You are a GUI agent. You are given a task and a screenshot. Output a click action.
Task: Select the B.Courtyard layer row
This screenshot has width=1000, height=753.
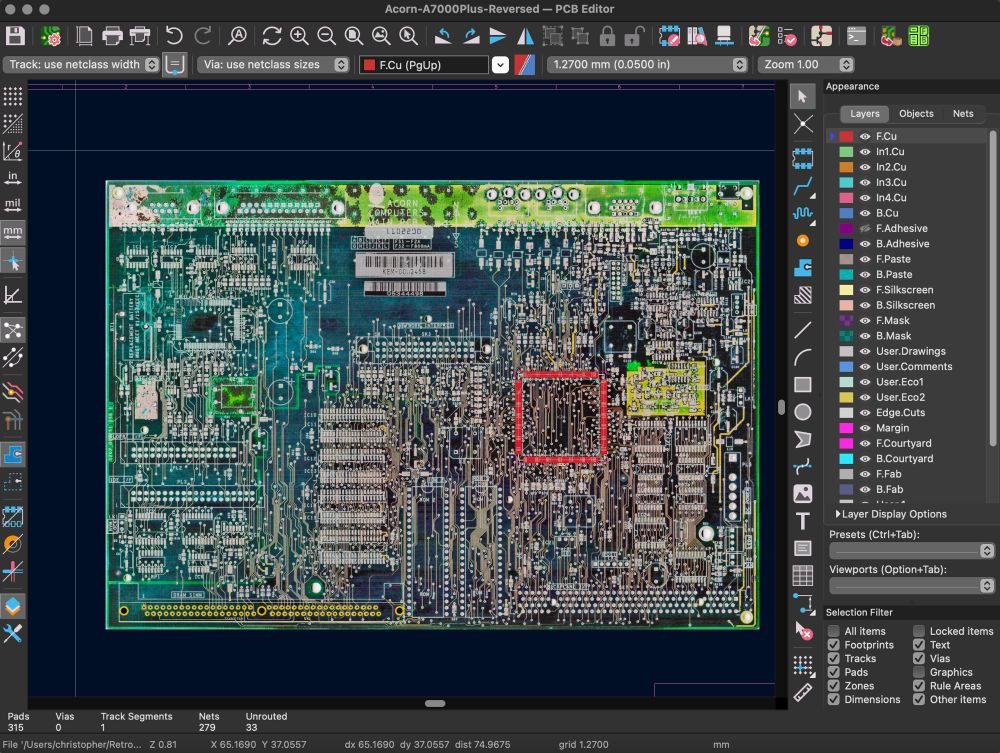pyautogui.click(x=906, y=458)
